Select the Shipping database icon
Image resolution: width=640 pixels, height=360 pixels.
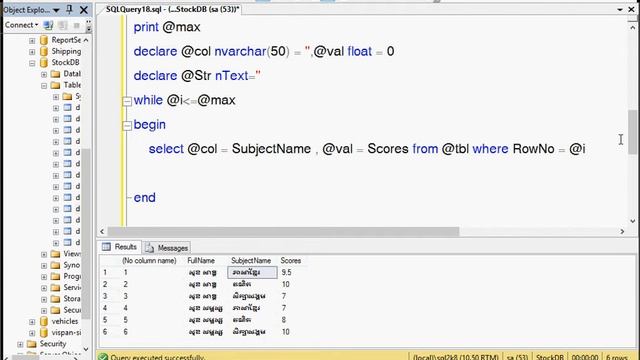tap(44, 51)
